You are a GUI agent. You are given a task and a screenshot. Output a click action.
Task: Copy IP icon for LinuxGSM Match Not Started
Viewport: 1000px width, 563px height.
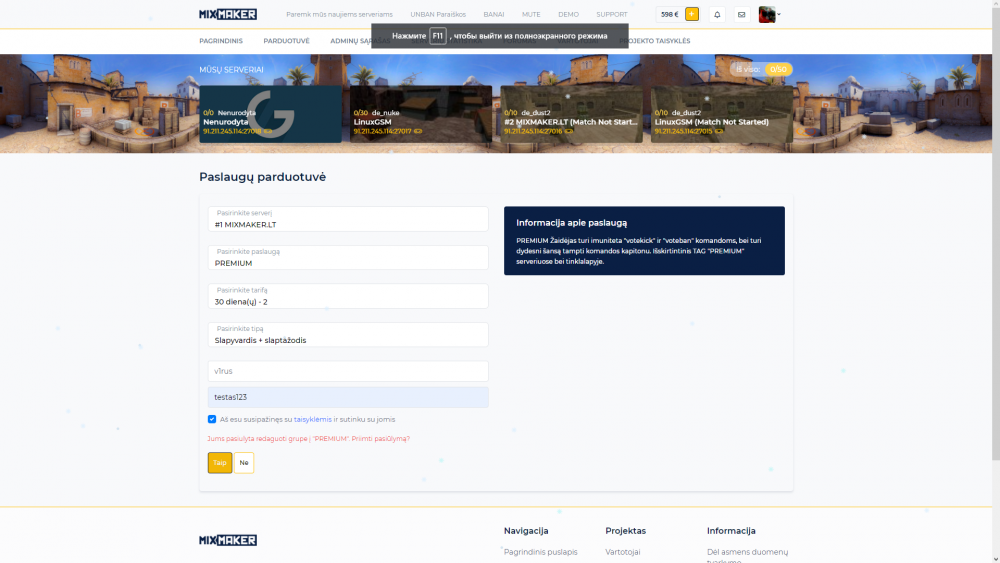click(x=719, y=131)
